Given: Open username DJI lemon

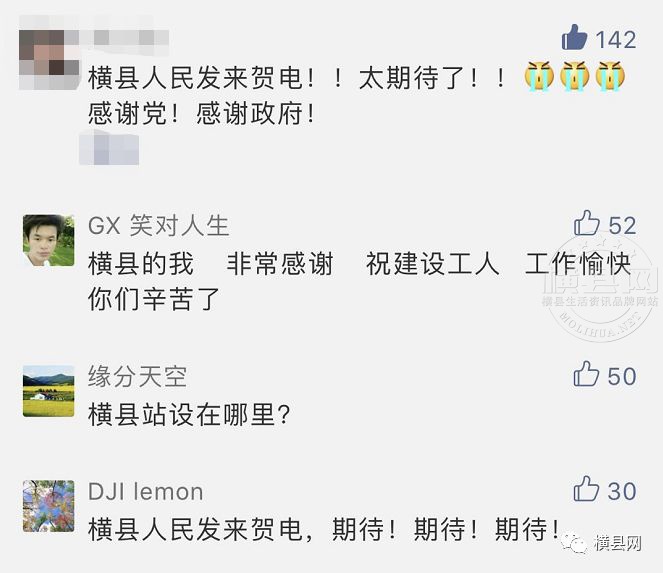Looking at the screenshot, I should click(145, 492).
